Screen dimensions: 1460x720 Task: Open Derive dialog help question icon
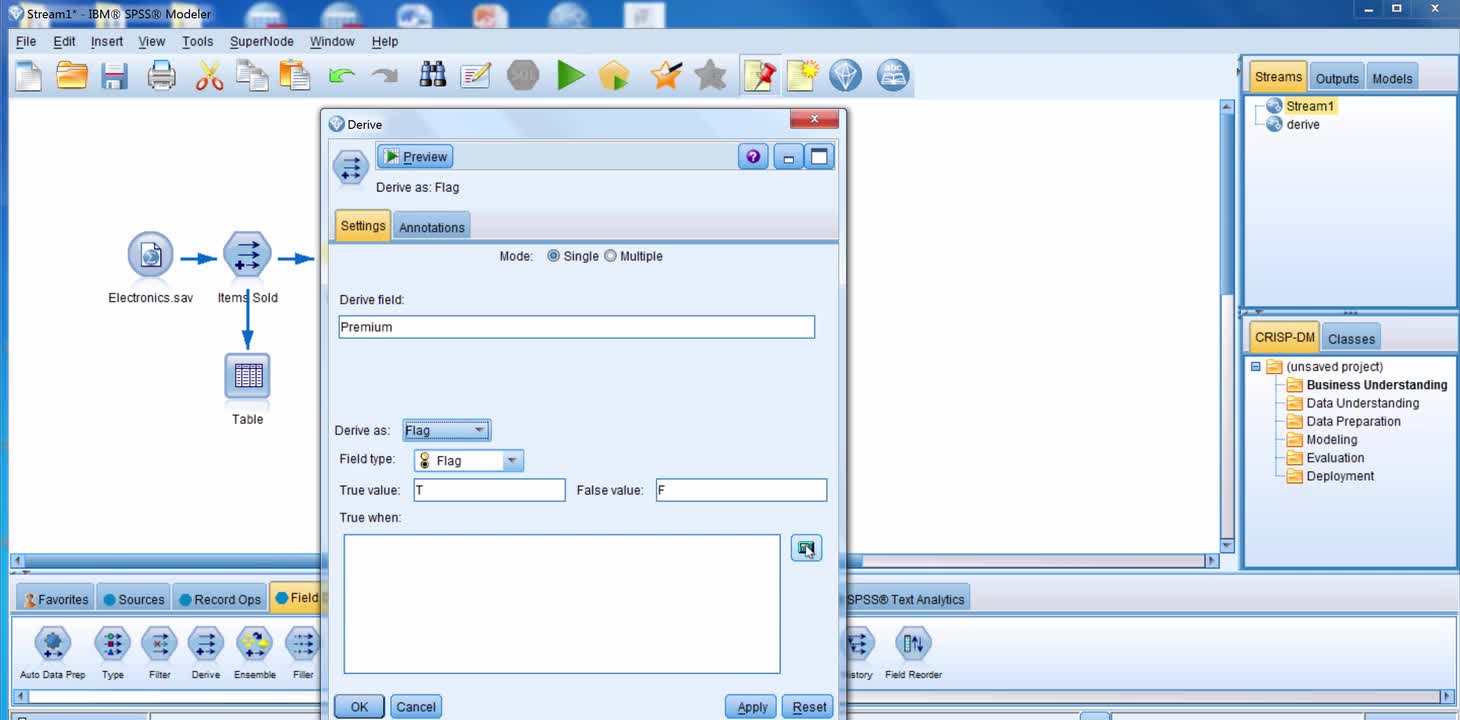pyautogui.click(x=753, y=157)
